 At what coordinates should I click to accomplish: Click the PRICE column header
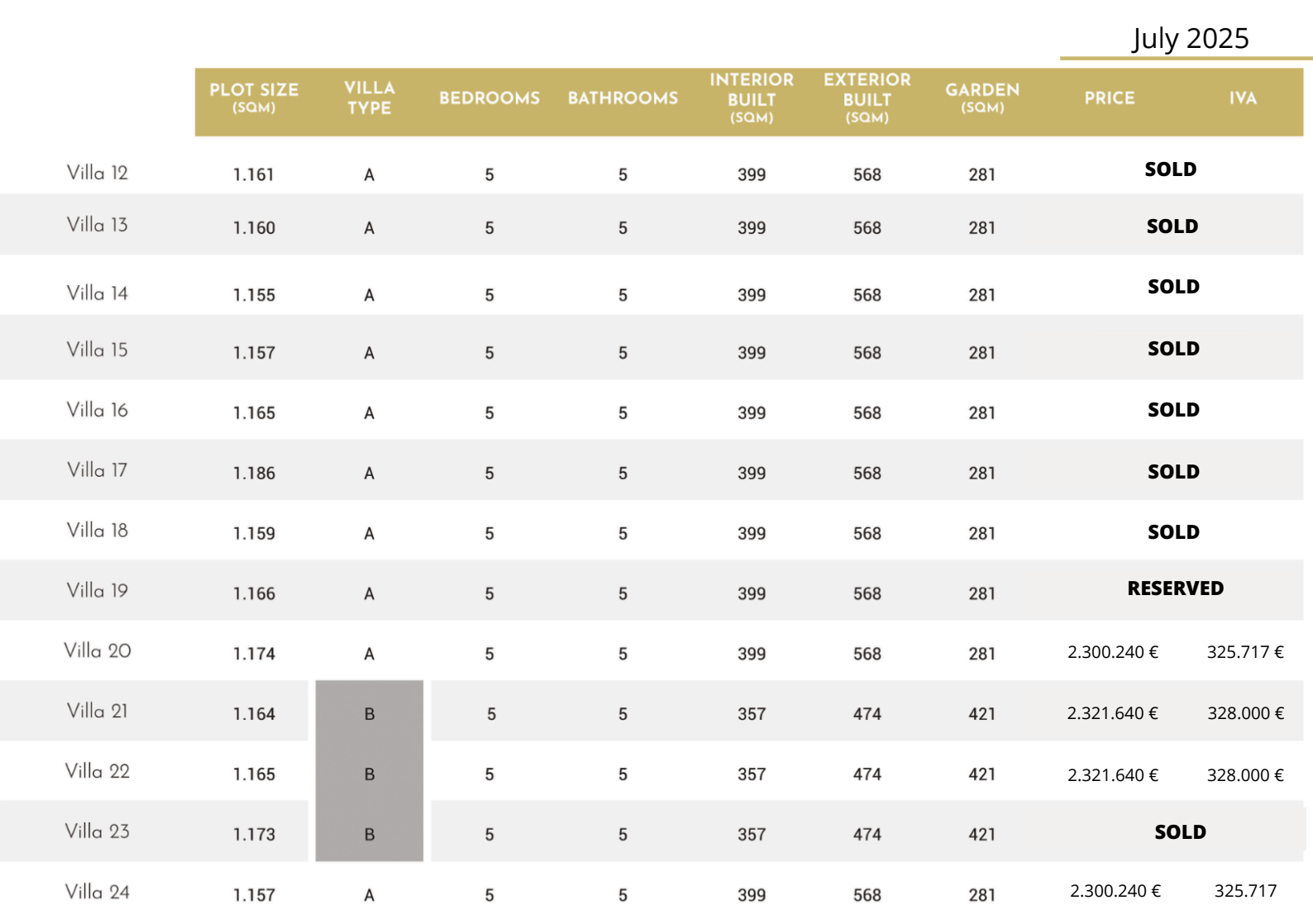pos(1110,98)
